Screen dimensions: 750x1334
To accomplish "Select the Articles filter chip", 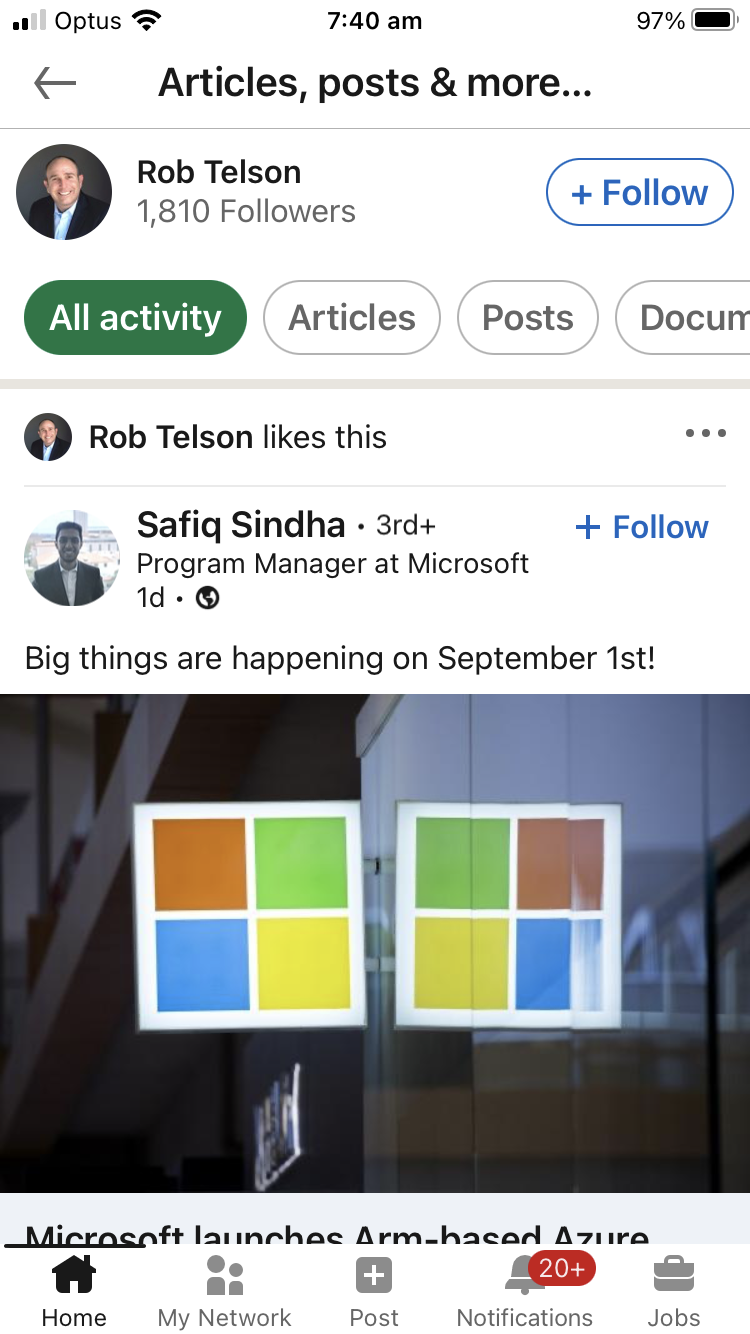I will (x=352, y=318).
